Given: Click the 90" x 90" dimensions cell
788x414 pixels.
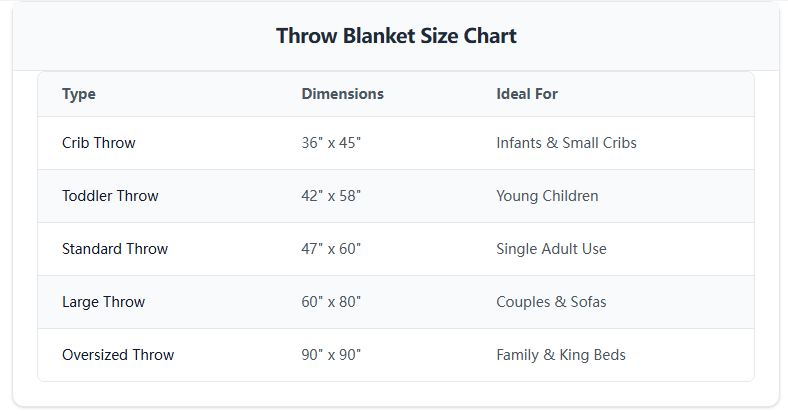Looking at the screenshot, I should 331,355.
